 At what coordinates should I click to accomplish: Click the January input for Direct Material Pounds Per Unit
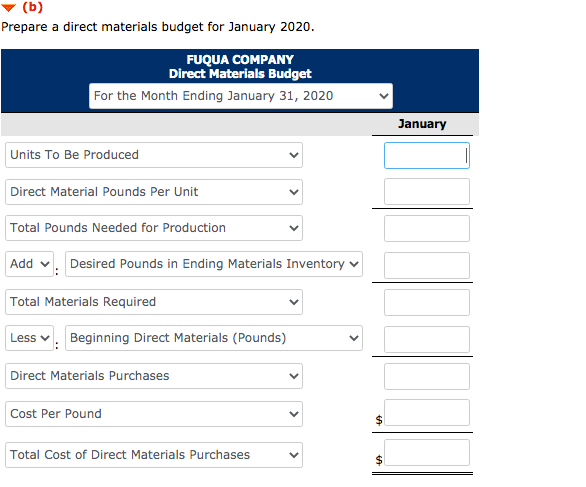point(427,191)
